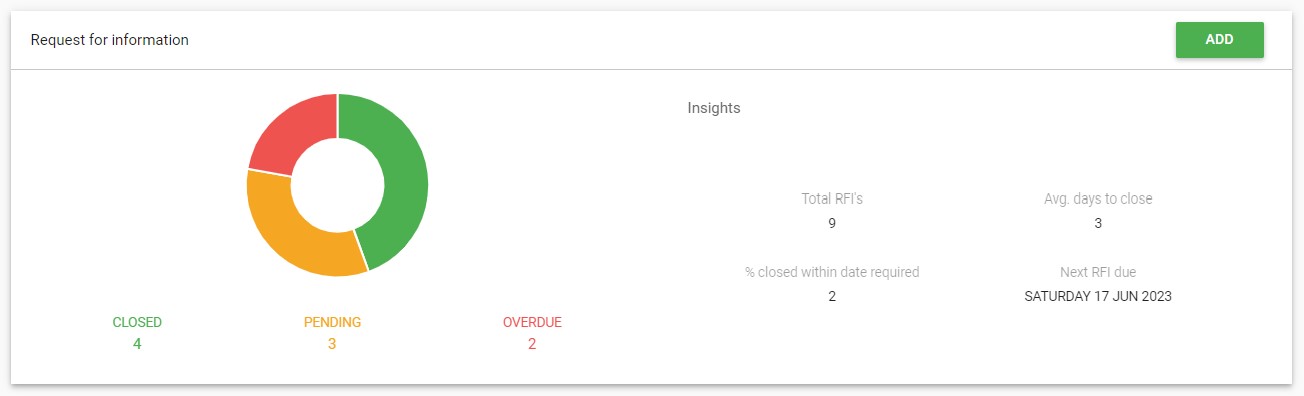Click the PENDING legend label

(x=332, y=323)
